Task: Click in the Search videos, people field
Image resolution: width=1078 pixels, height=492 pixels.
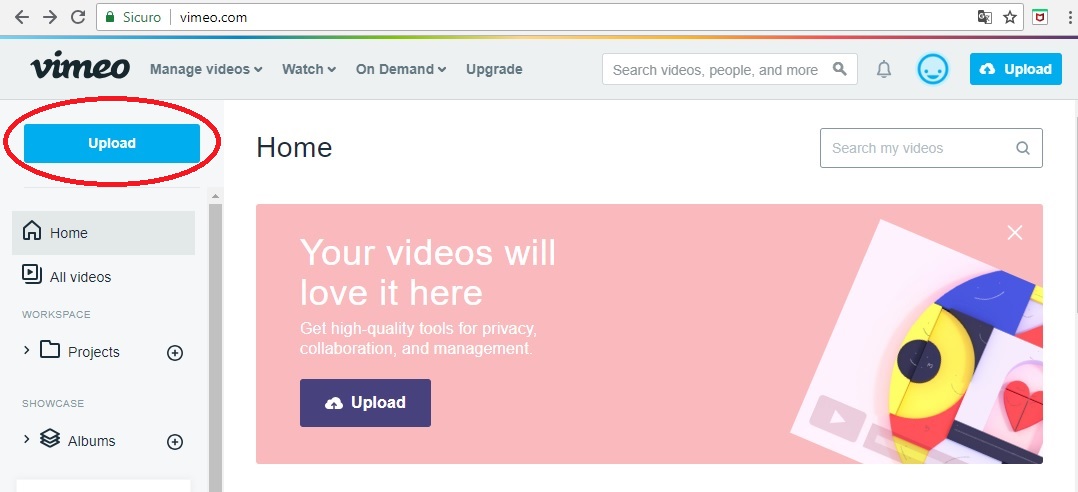Action: click(729, 69)
